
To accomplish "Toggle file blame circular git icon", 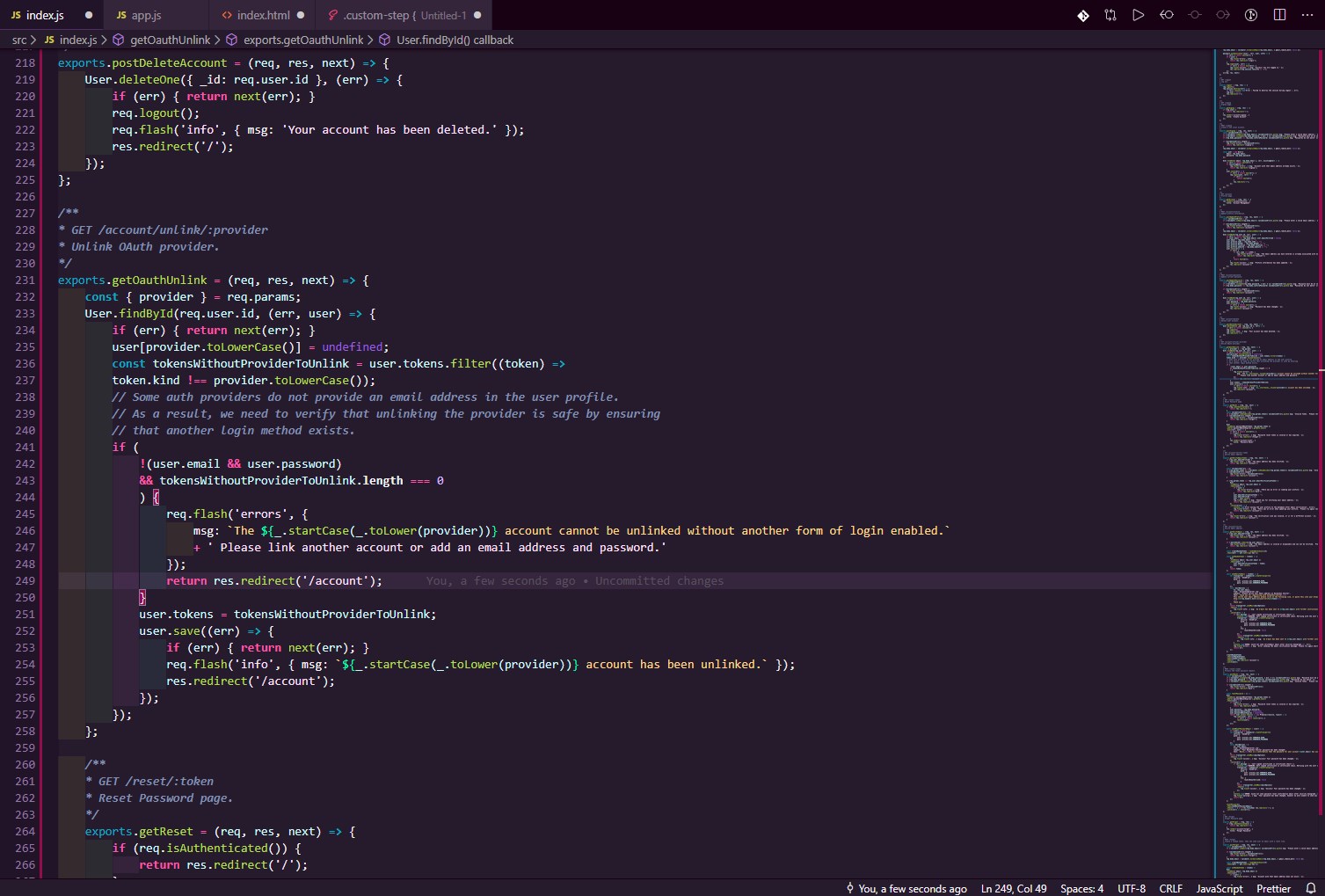I will 1251,15.
